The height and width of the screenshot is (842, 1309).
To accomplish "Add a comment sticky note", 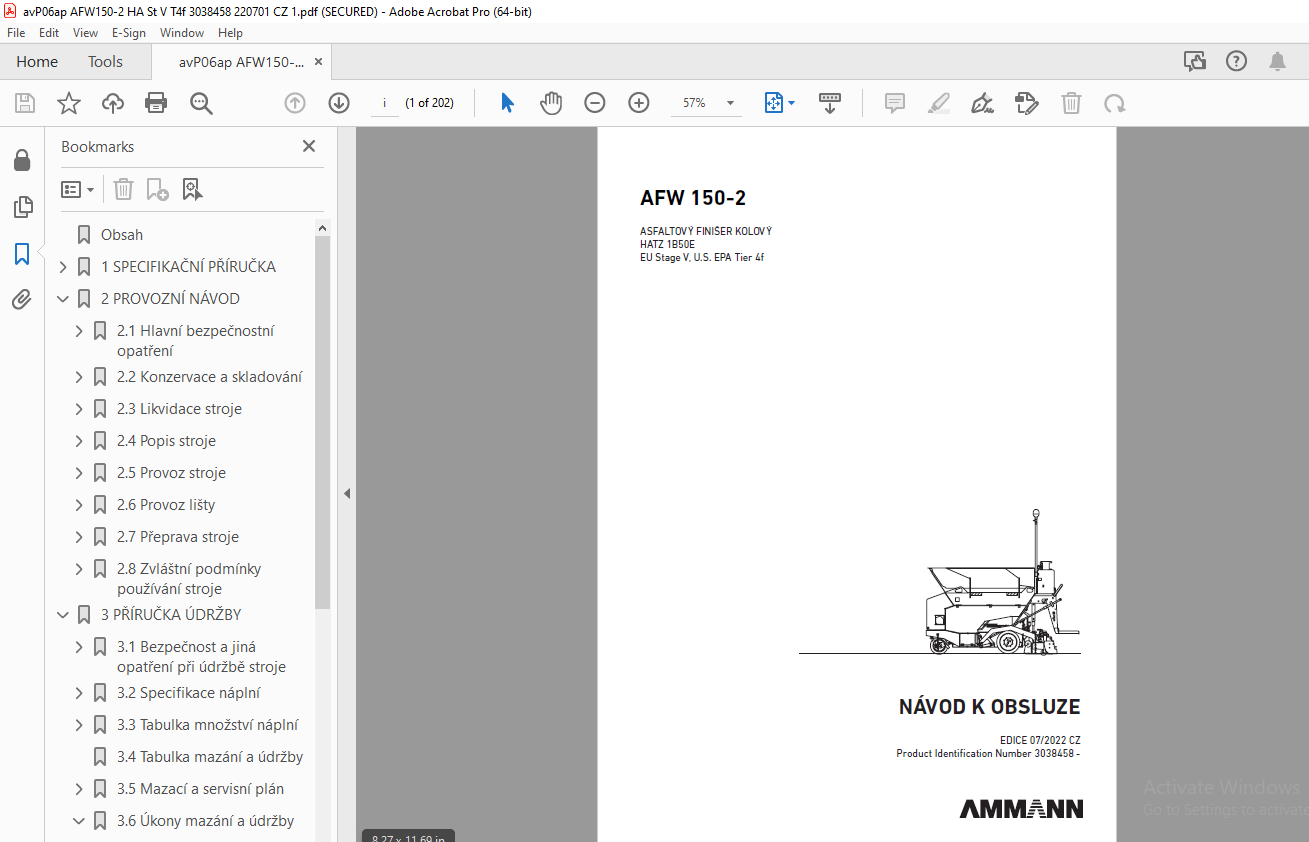I will point(895,103).
